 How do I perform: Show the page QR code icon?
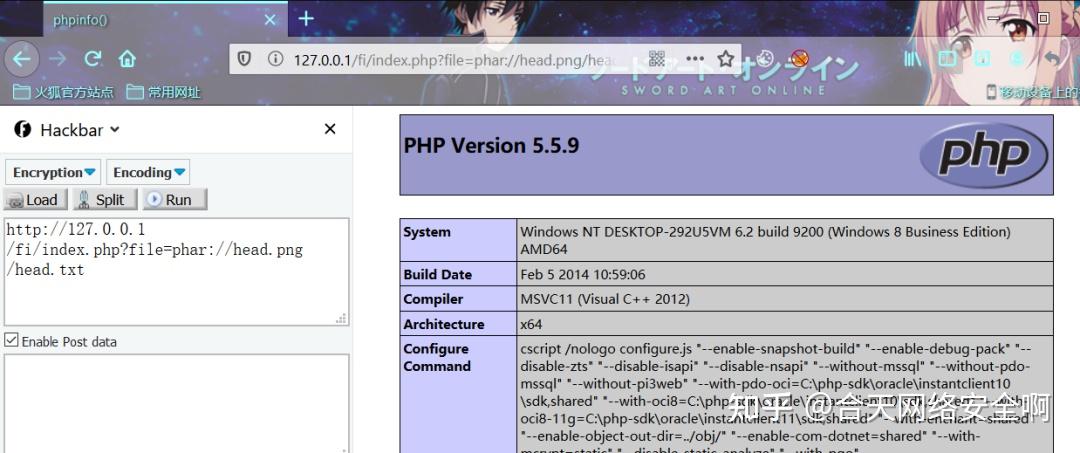coord(657,59)
